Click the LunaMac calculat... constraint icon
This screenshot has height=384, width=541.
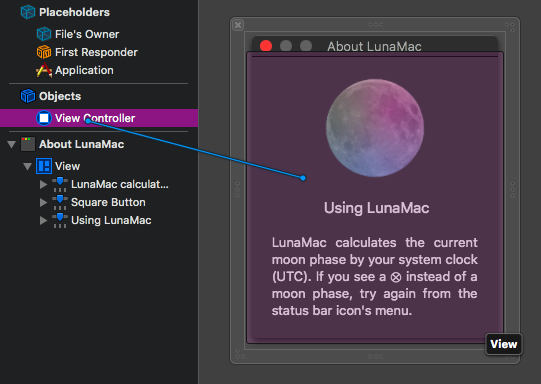(60, 184)
